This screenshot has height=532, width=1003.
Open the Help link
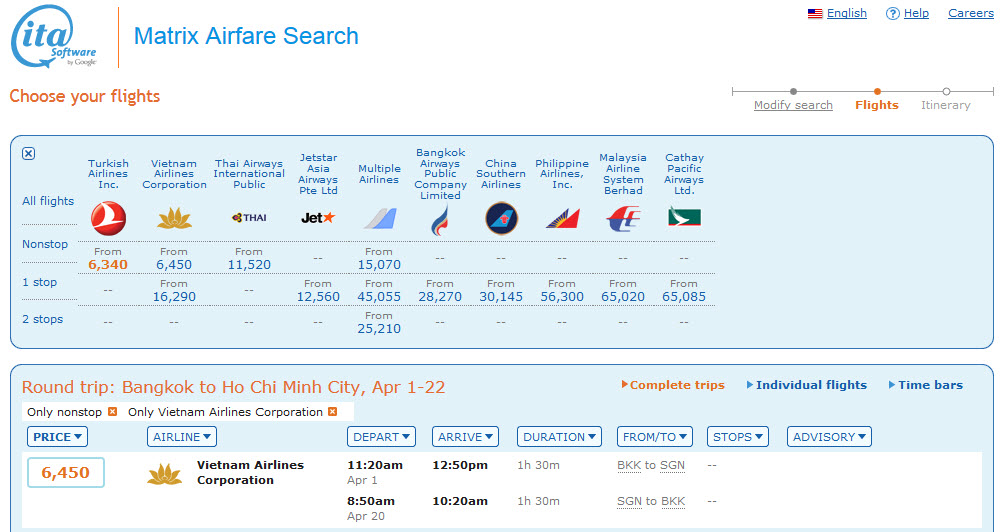click(916, 13)
